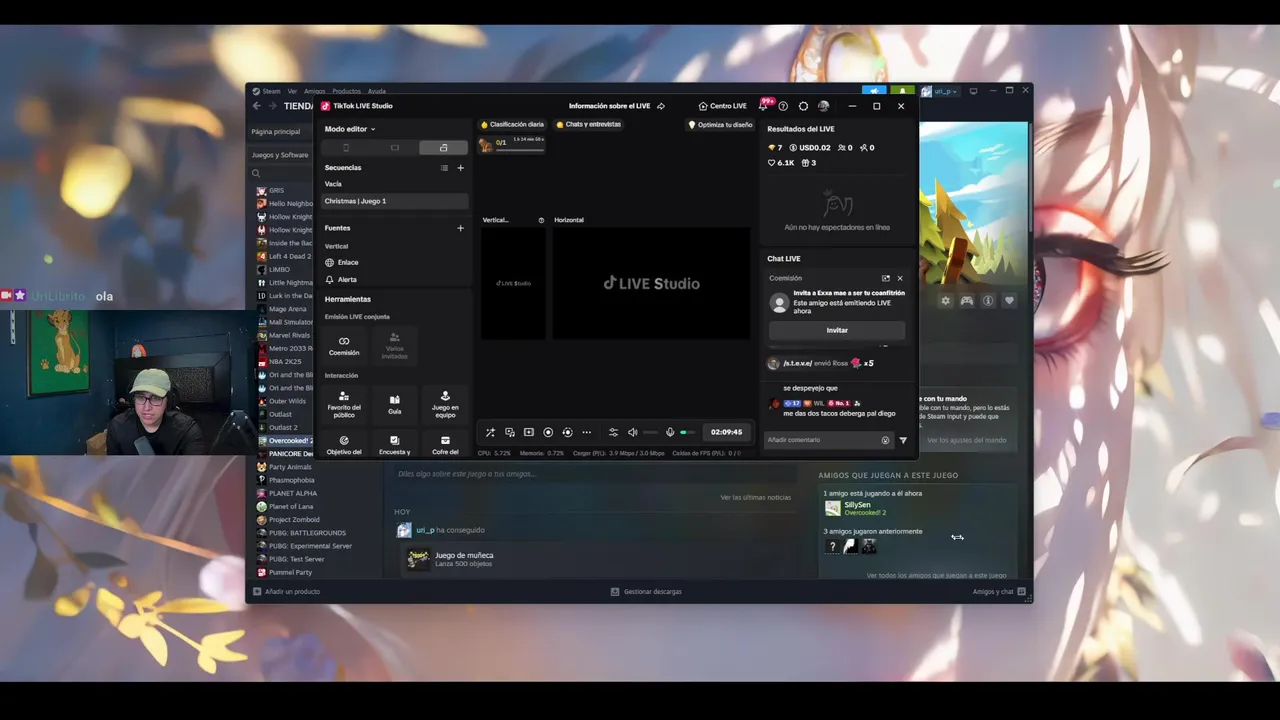Viewport: 1280px width, 720px height.
Task: Open the notifications bell with 99+ badge
Action: click(x=764, y=106)
